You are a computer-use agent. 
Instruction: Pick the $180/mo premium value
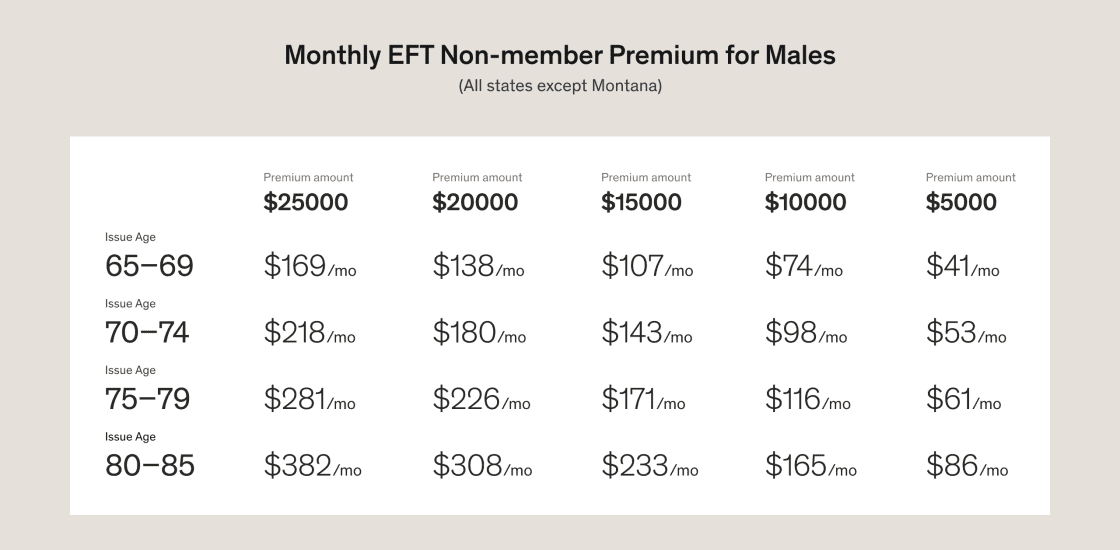479,333
